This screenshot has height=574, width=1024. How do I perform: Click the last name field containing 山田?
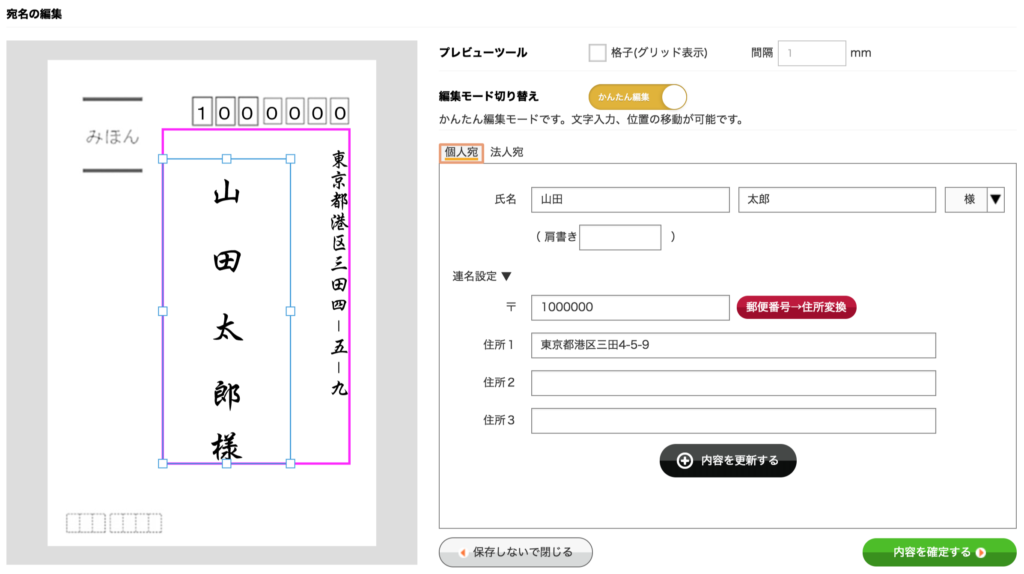(x=630, y=200)
